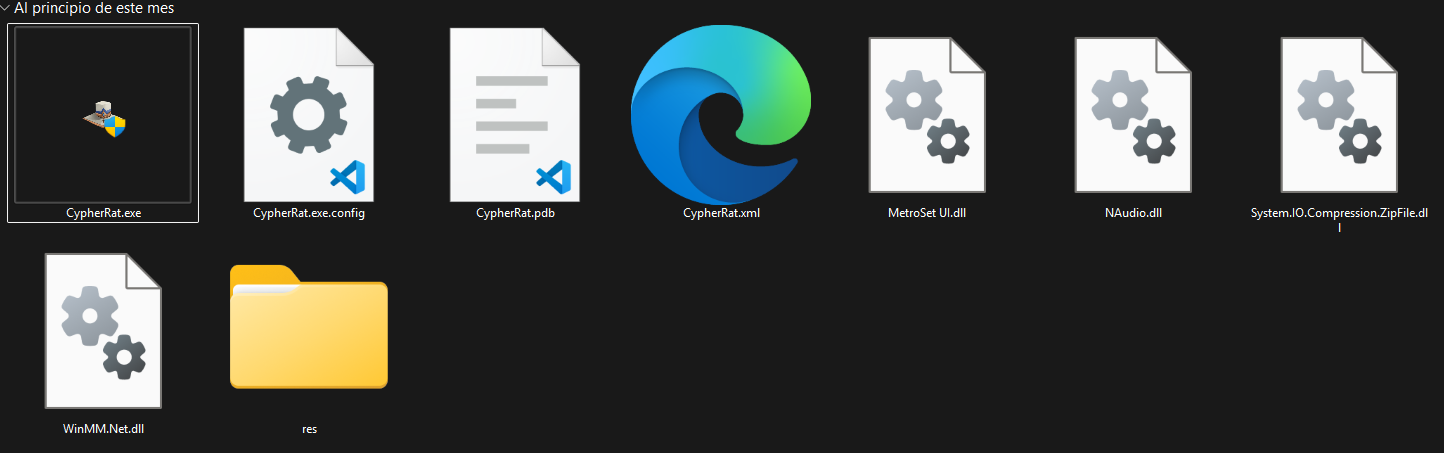Click the CypherRat.exe.config filename text
The height and width of the screenshot is (453, 1444).
(309, 213)
